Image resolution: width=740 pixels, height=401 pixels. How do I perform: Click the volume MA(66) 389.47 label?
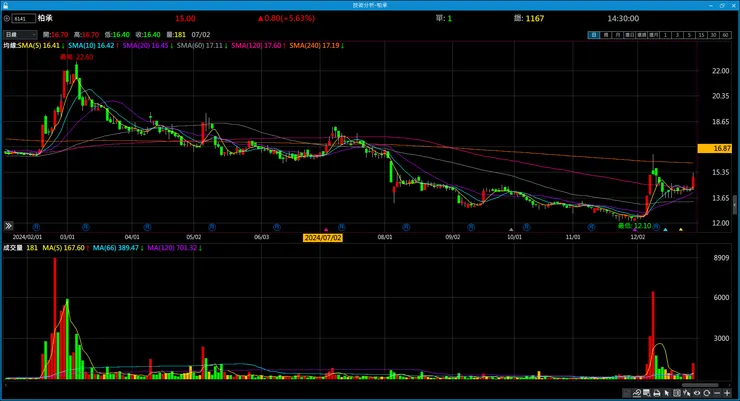(x=116, y=248)
